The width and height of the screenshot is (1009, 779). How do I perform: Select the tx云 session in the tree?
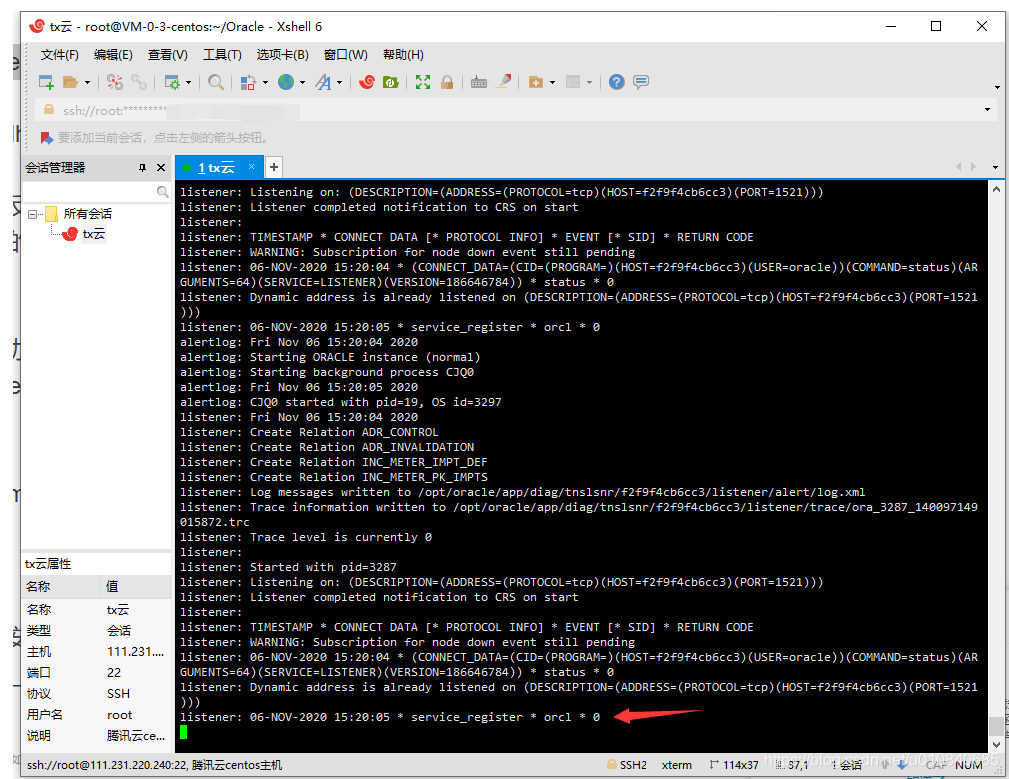pos(93,234)
